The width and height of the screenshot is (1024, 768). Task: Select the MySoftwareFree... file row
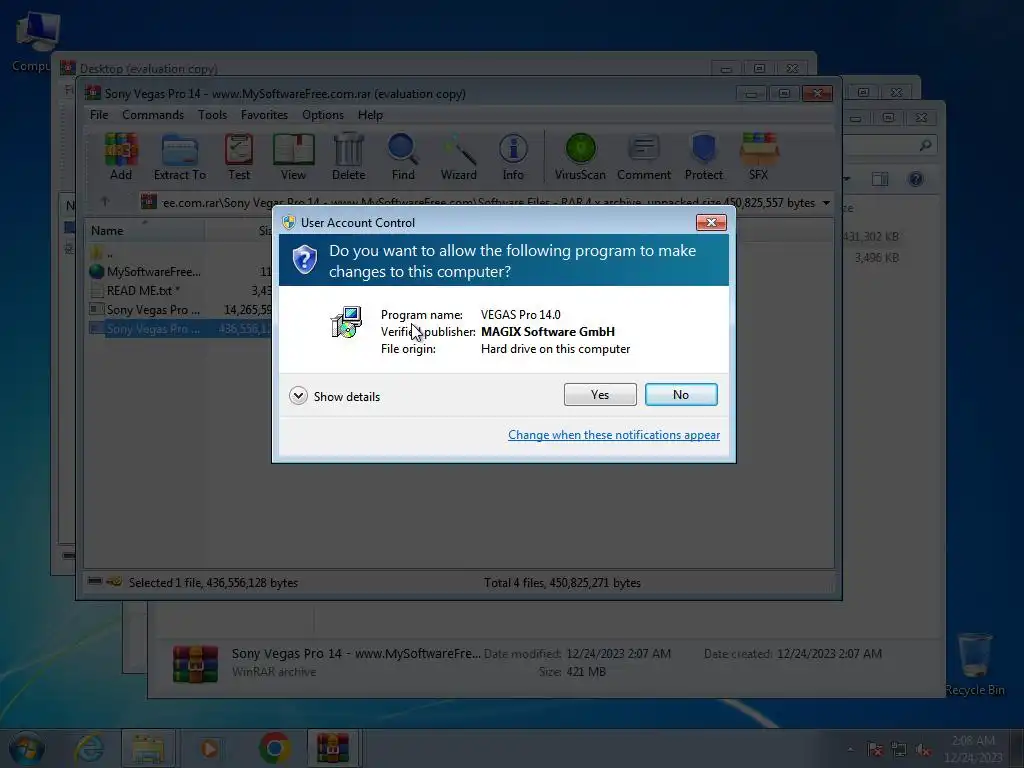[x=180, y=272]
